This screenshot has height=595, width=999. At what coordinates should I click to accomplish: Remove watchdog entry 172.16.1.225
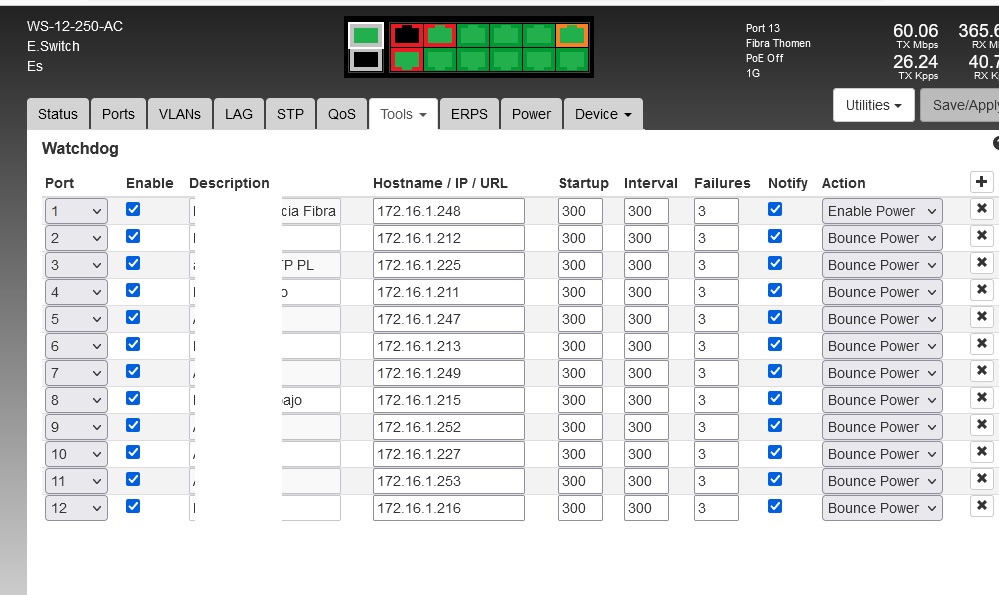[981, 262]
